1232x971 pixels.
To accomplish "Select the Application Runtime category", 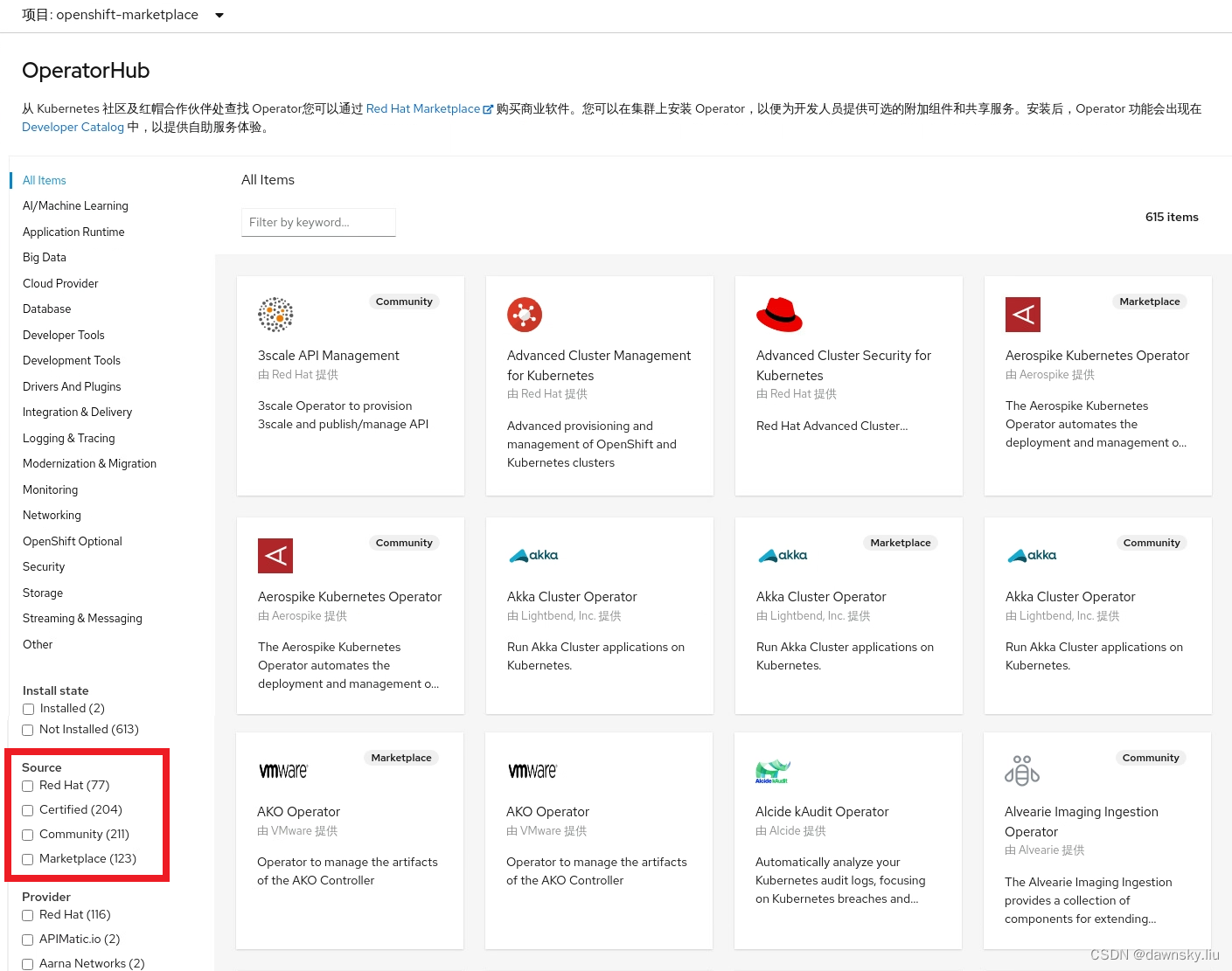I will (x=73, y=232).
